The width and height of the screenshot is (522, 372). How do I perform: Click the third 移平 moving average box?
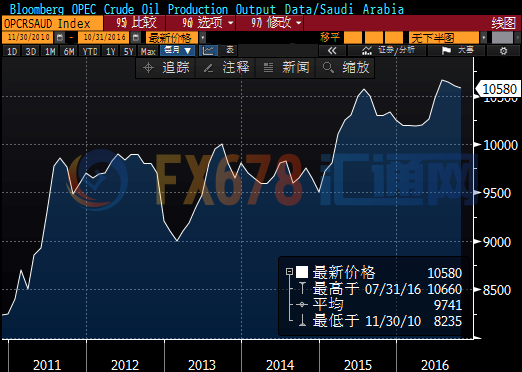394,38
